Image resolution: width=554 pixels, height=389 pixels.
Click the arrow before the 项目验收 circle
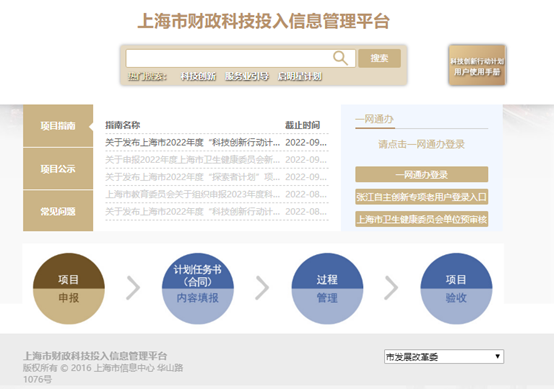click(391, 288)
